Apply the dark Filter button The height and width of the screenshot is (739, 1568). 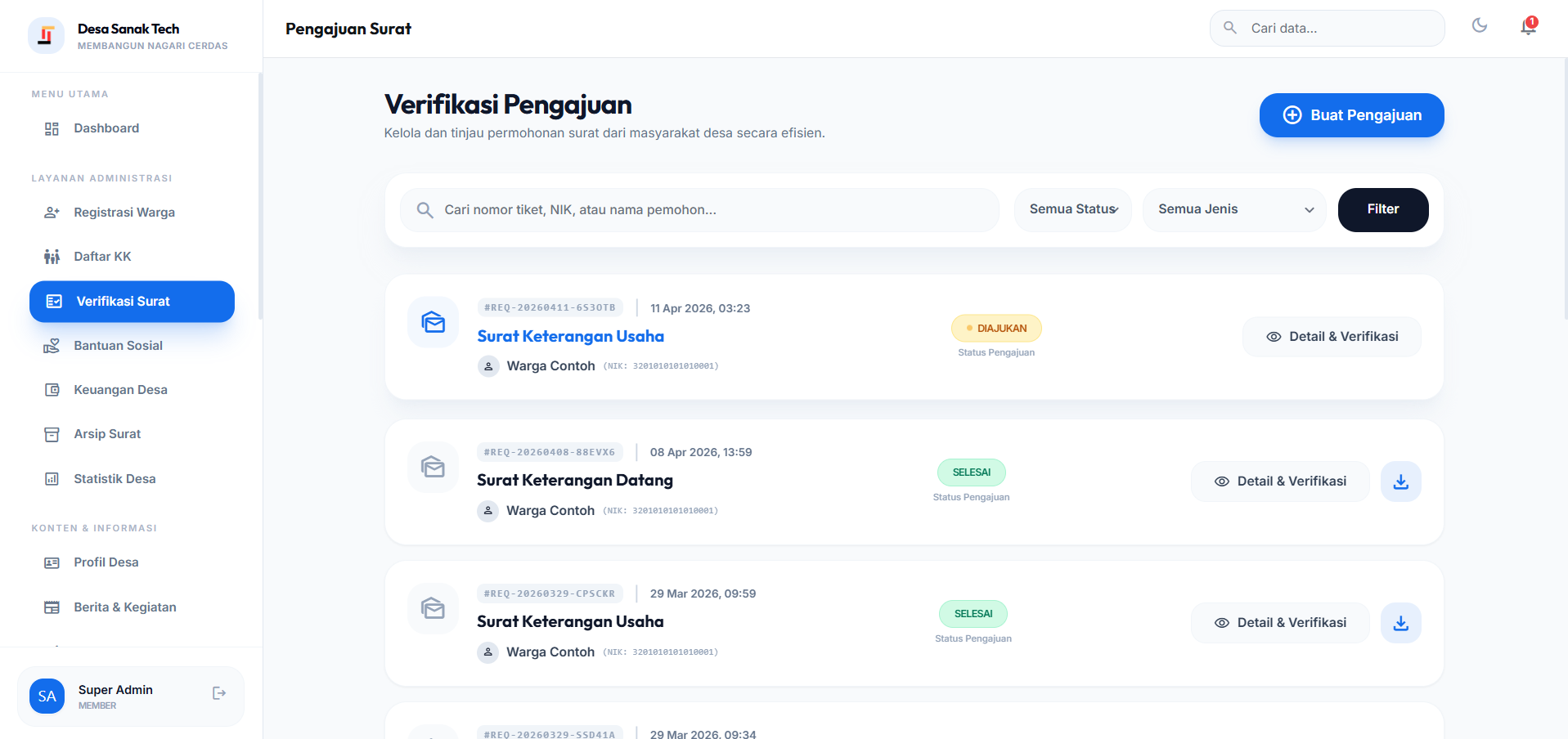point(1382,209)
